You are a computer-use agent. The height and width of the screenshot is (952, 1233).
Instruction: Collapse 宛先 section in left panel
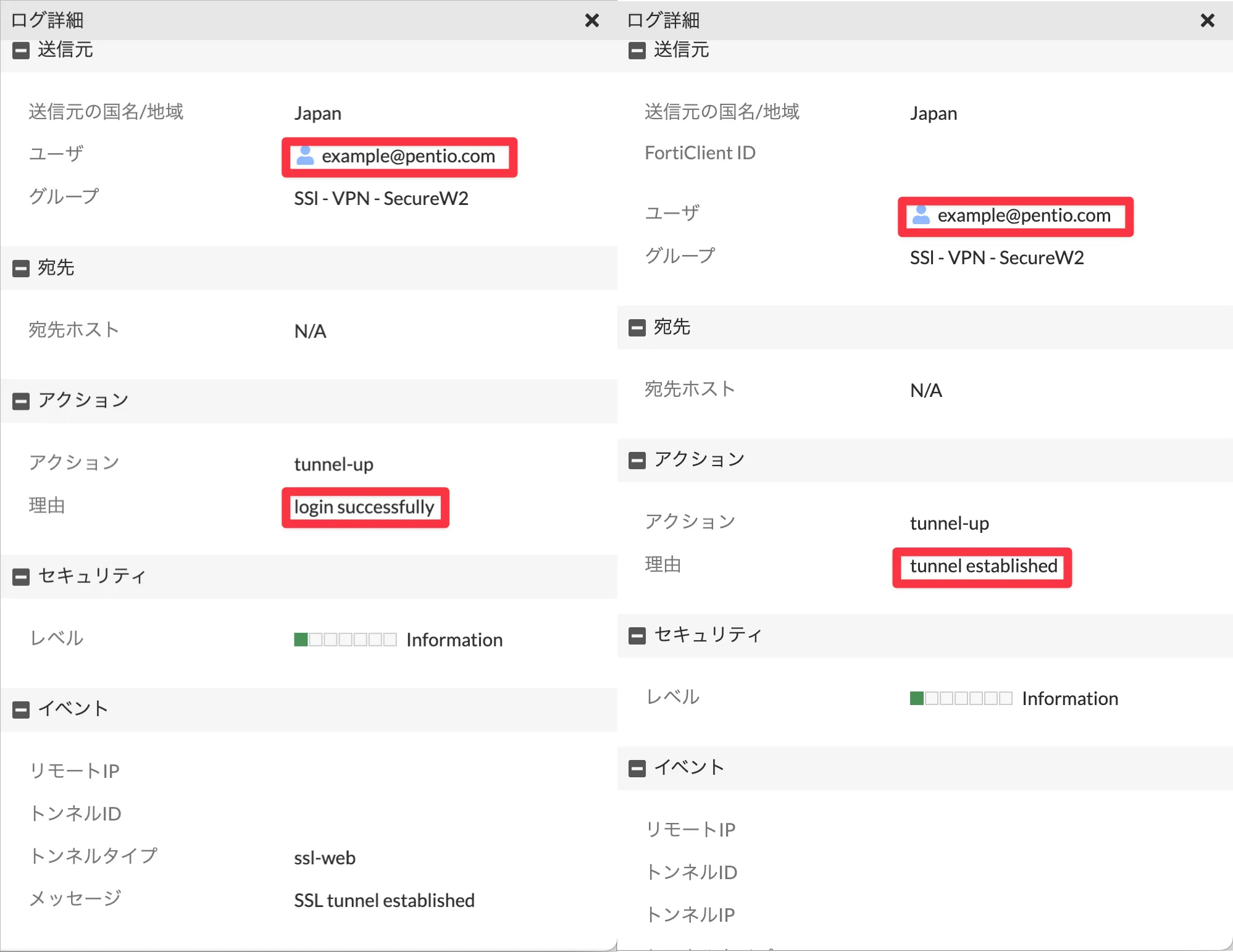pyautogui.click(x=21, y=269)
